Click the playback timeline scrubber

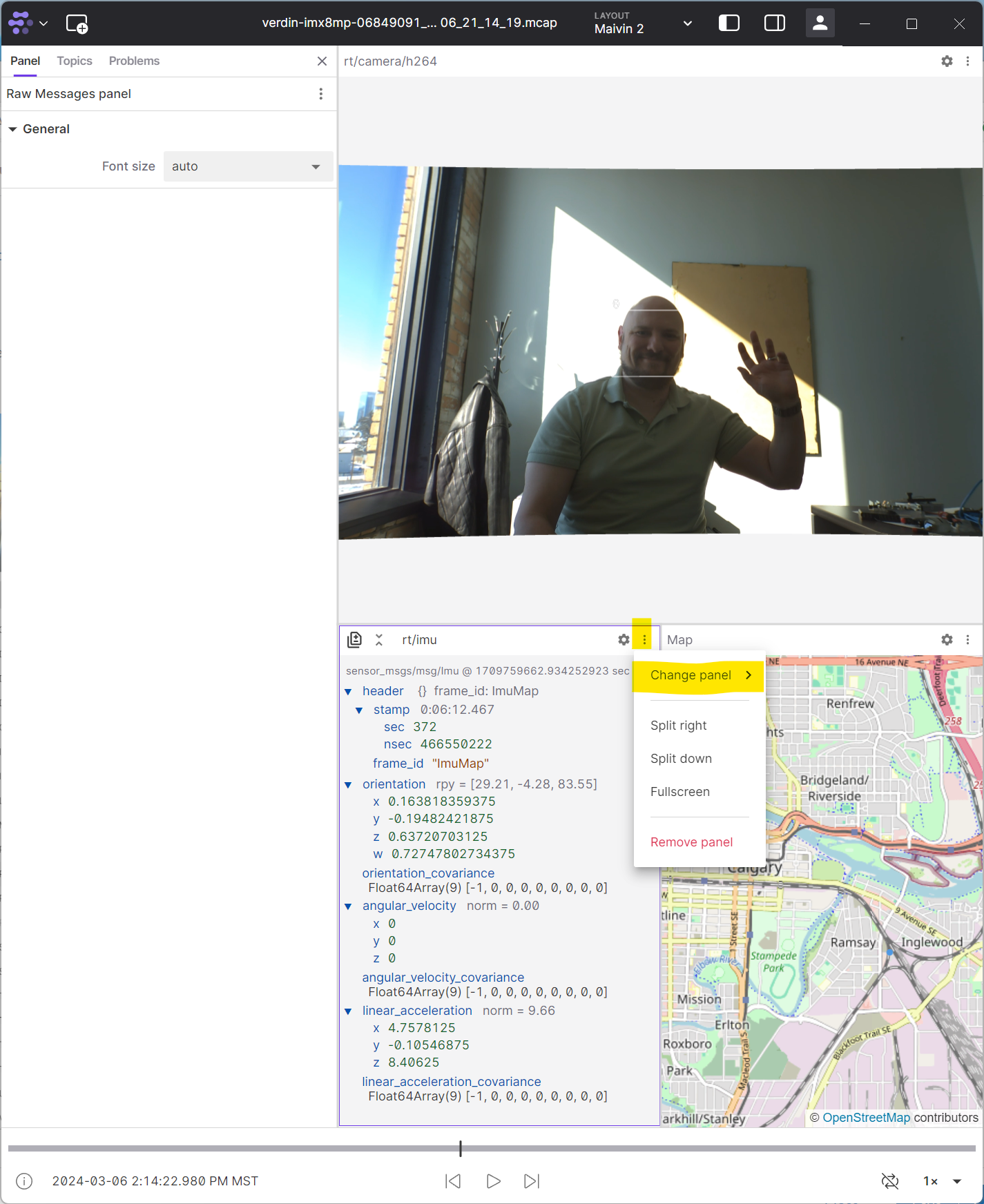[461, 1149]
